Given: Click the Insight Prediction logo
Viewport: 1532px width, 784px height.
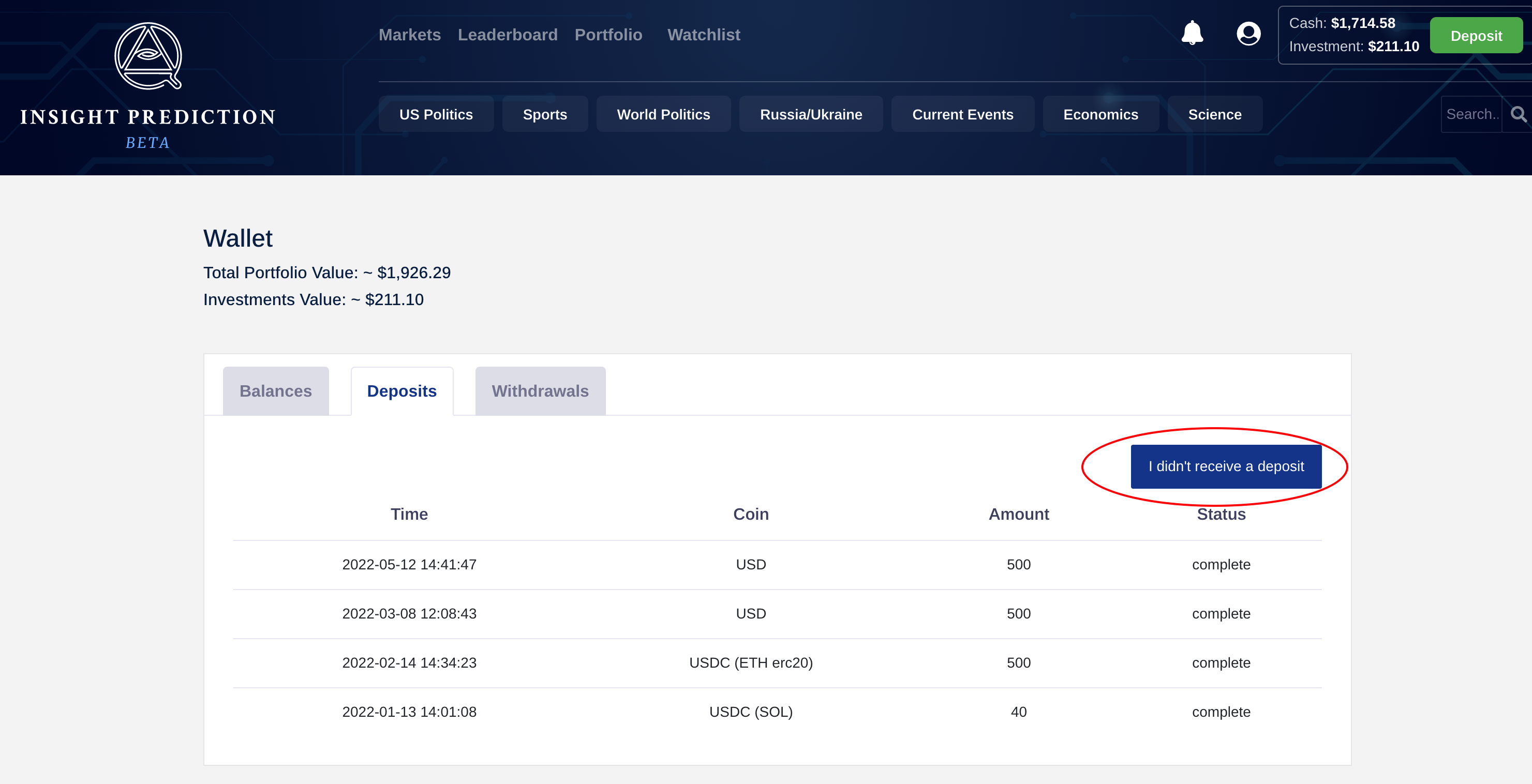Looking at the screenshot, I should [x=147, y=85].
